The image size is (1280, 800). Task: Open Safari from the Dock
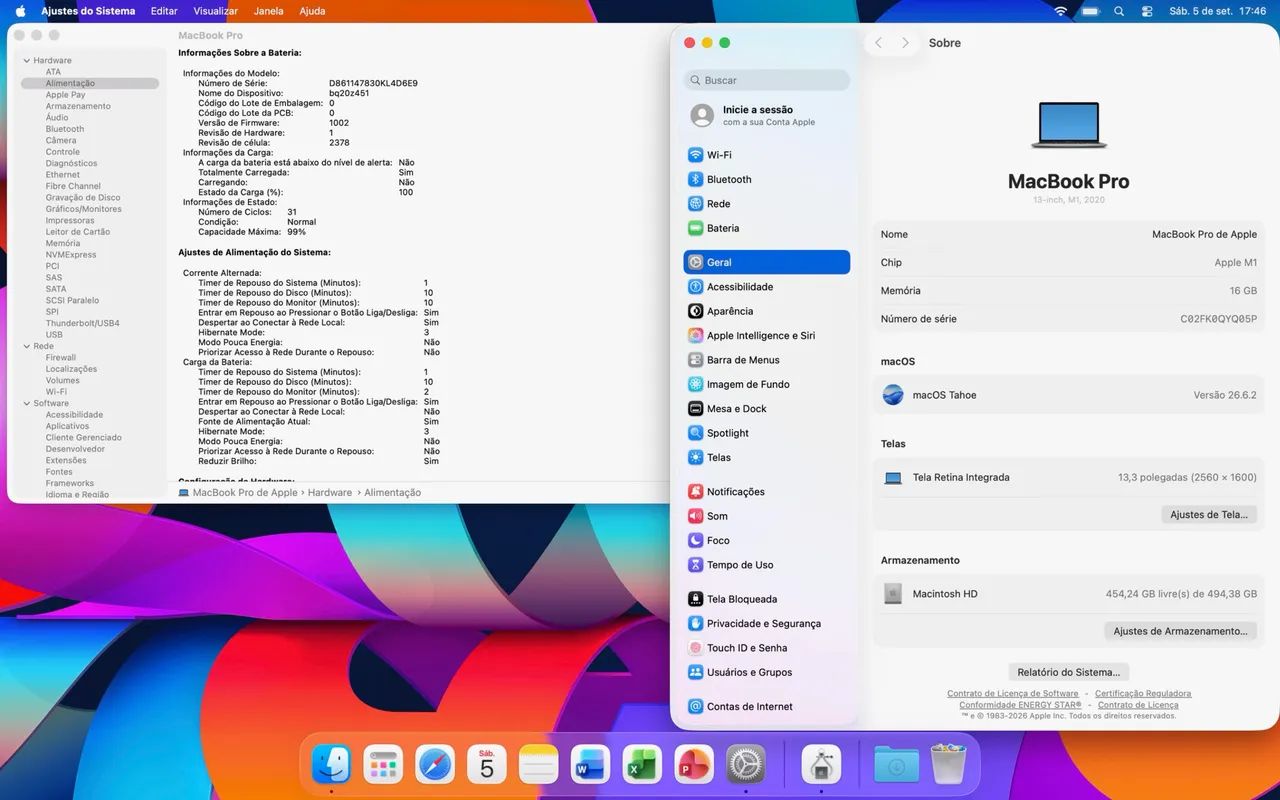[435, 765]
